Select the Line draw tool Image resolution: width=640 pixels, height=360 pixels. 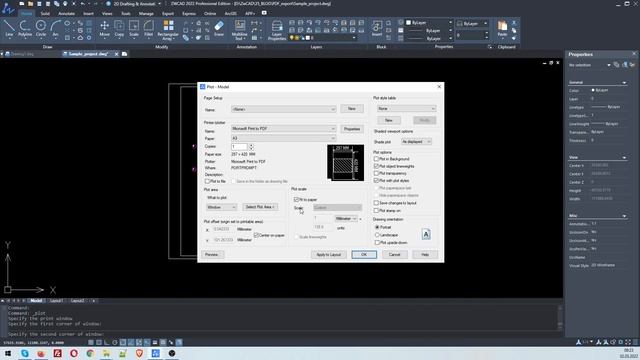(x=9, y=29)
